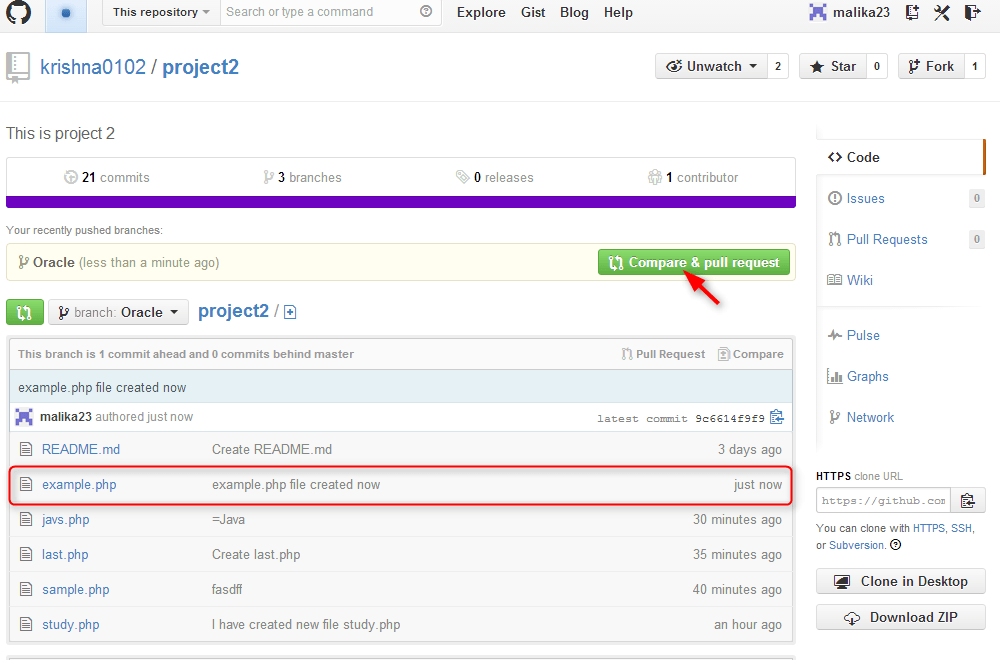Open the branch: Oracle selector
1000x660 pixels.
119,312
